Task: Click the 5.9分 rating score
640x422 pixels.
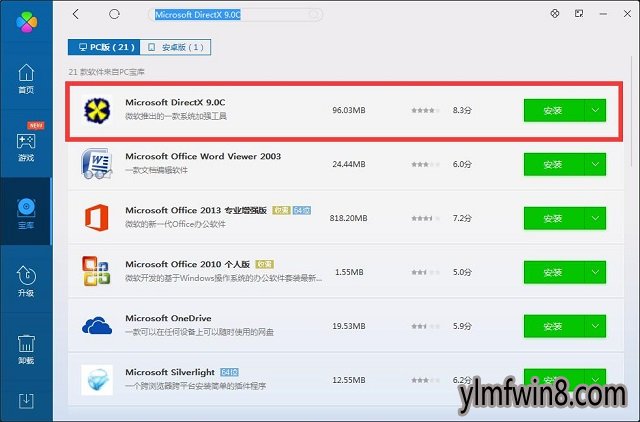Action: click(462, 326)
